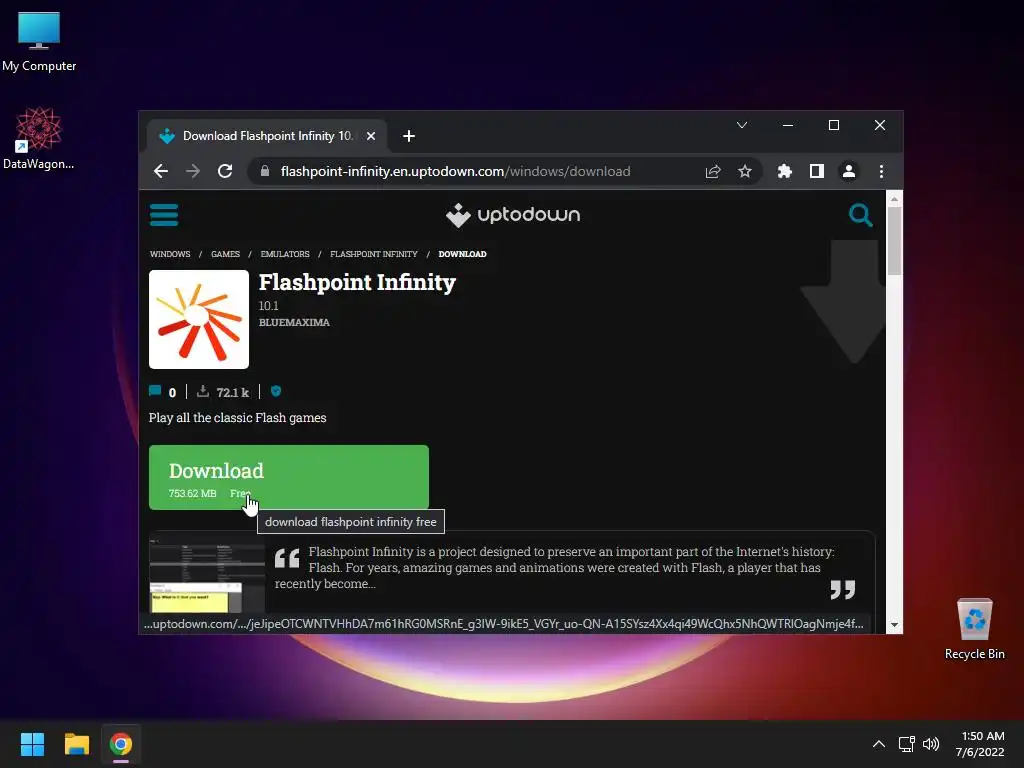Click the Flashpoint Infinity app icon

pyautogui.click(x=199, y=319)
